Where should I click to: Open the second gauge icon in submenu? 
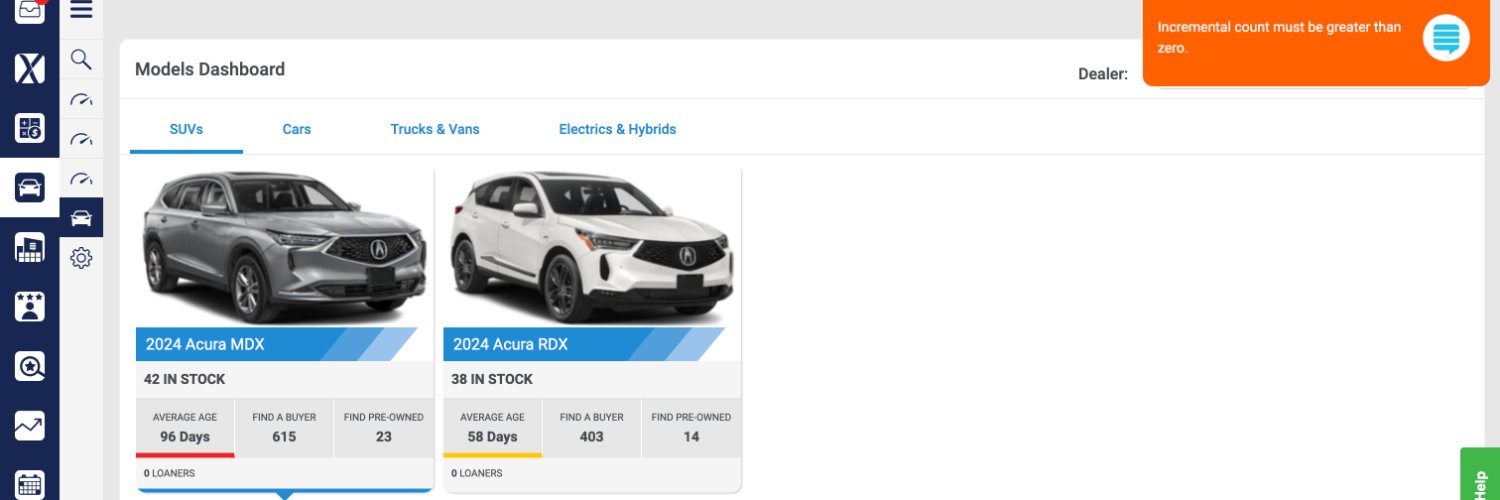[81, 139]
